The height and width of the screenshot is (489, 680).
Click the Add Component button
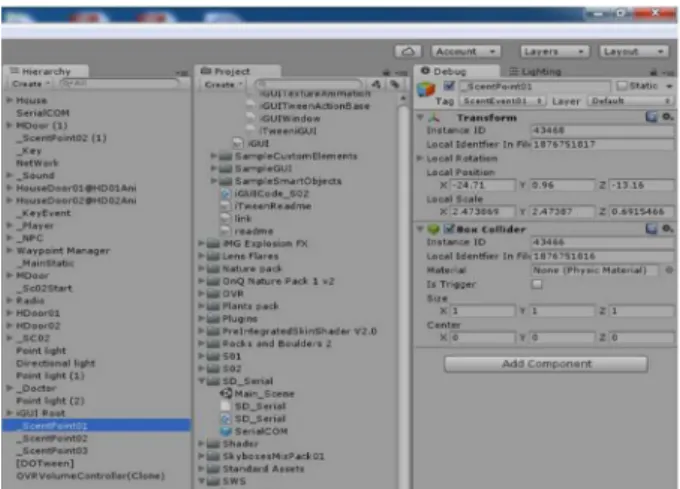[x=546, y=364]
